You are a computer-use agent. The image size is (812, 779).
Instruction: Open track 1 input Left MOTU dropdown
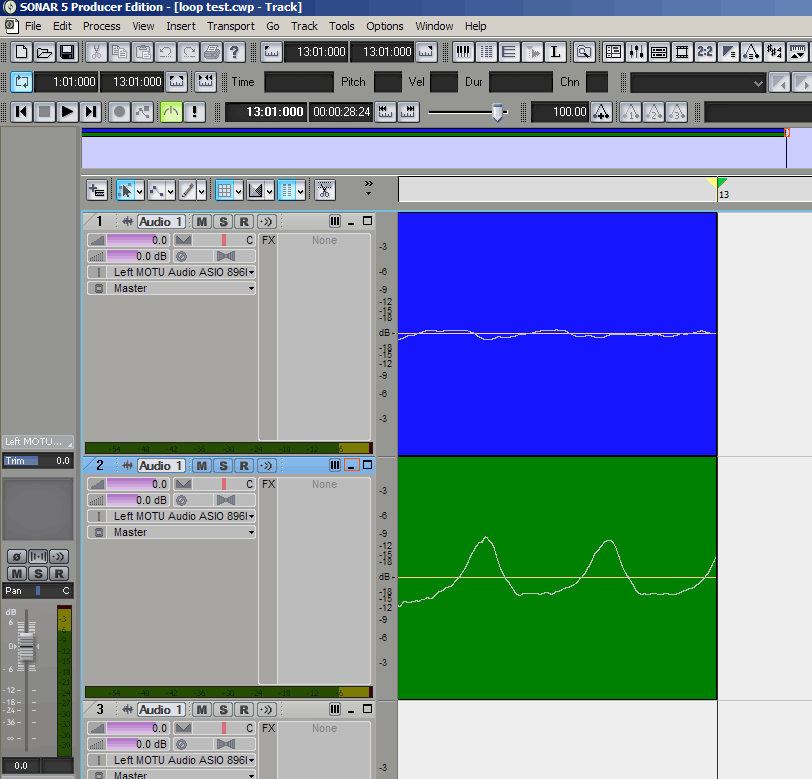[x=251, y=272]
